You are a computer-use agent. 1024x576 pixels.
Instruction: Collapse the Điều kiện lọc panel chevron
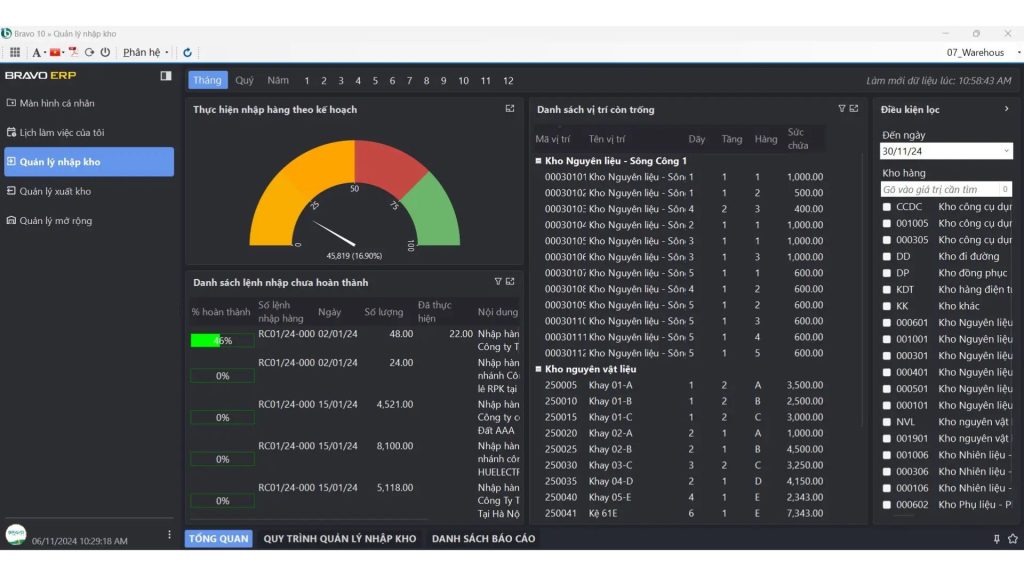(1006, 109)
